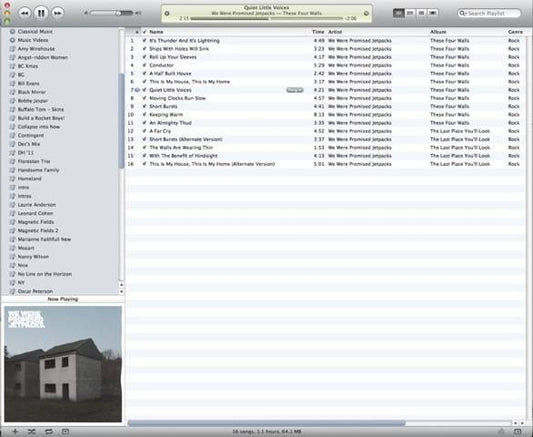
Task: Uncheck Keeping Warm track
Action: pyautogui.click(x=144, y=115)
